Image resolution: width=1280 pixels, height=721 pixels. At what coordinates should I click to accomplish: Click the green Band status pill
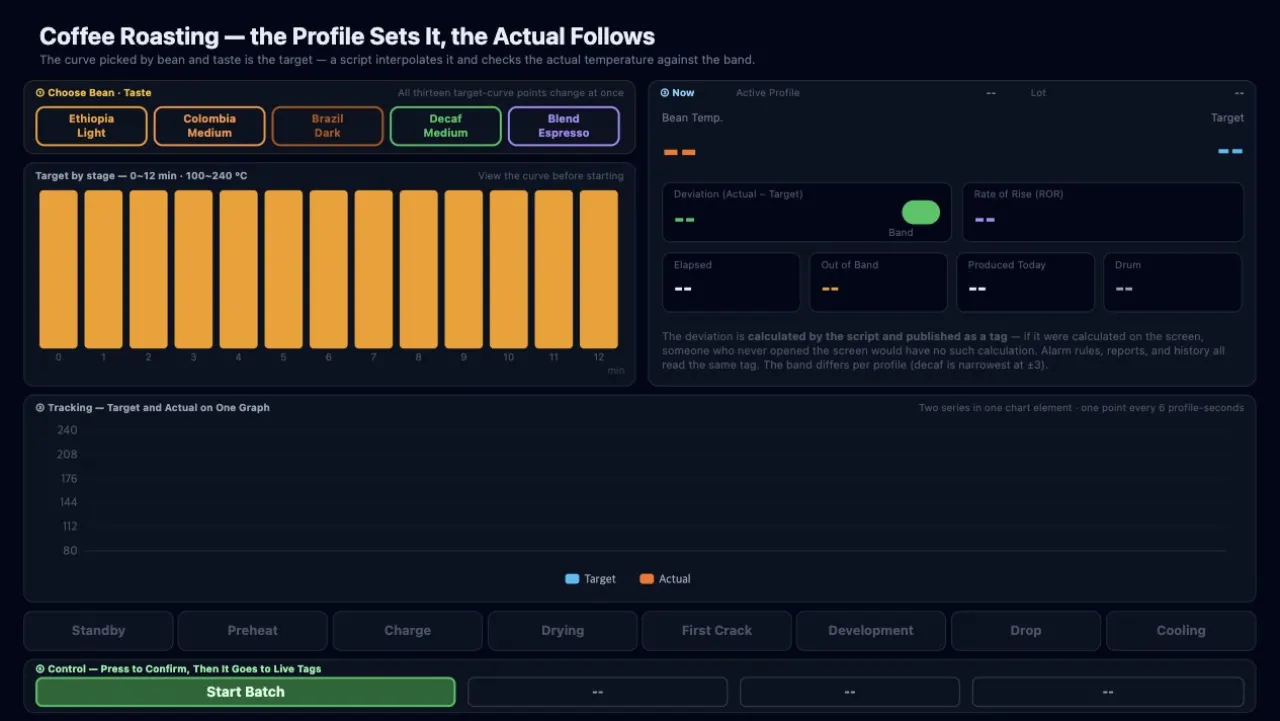pos(921,212)
